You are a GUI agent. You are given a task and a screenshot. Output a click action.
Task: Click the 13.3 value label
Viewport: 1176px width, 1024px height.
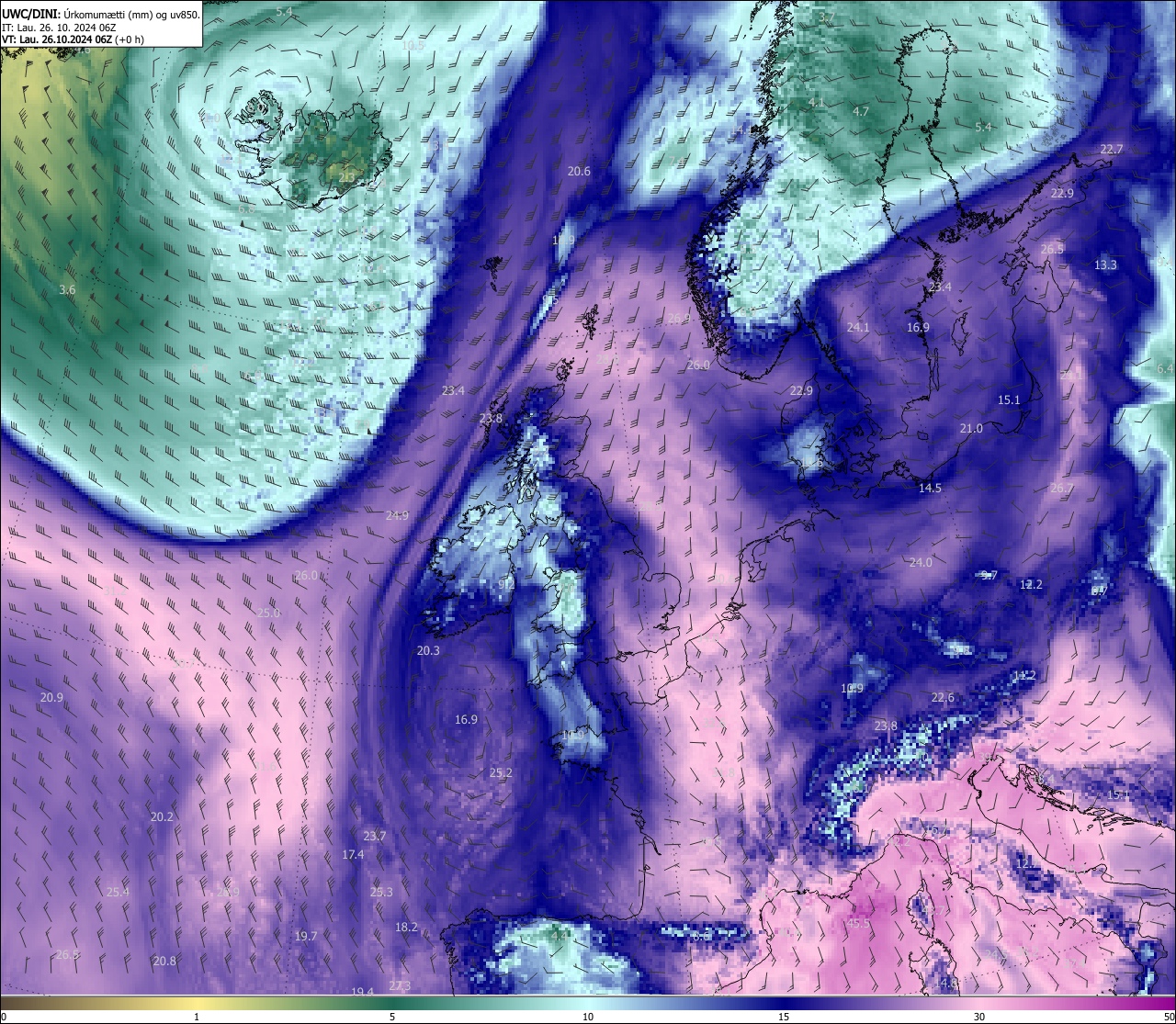[1105, 265]
